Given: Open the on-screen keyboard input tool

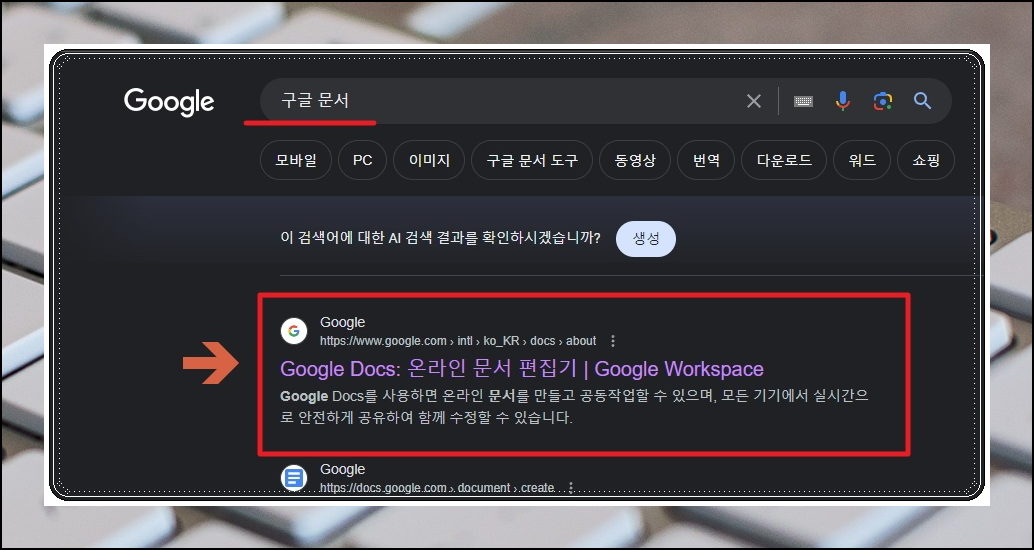Looking at the screenshot, I should click(803, 101).
